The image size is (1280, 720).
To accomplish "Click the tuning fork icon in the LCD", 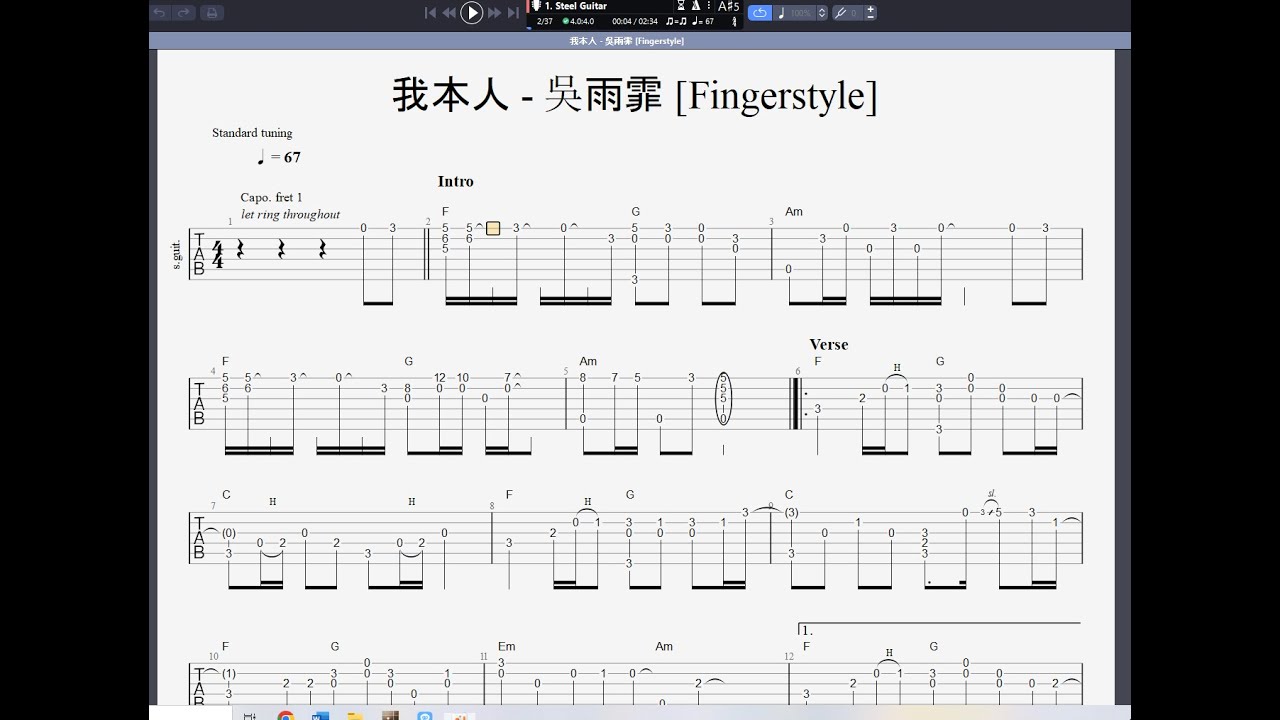I will tap(735, 22).
